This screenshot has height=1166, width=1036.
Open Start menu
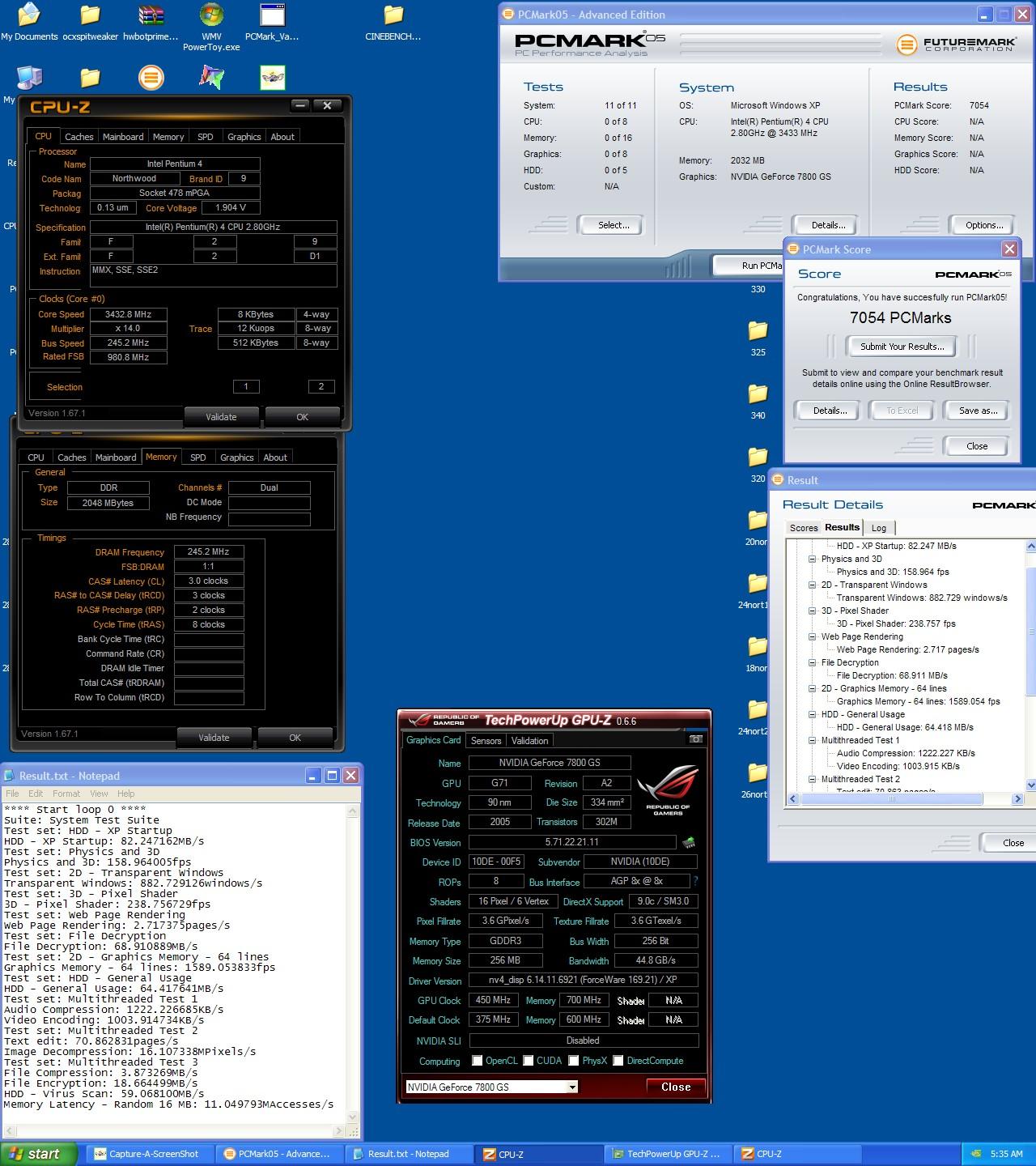click(x=38, y=1154)
